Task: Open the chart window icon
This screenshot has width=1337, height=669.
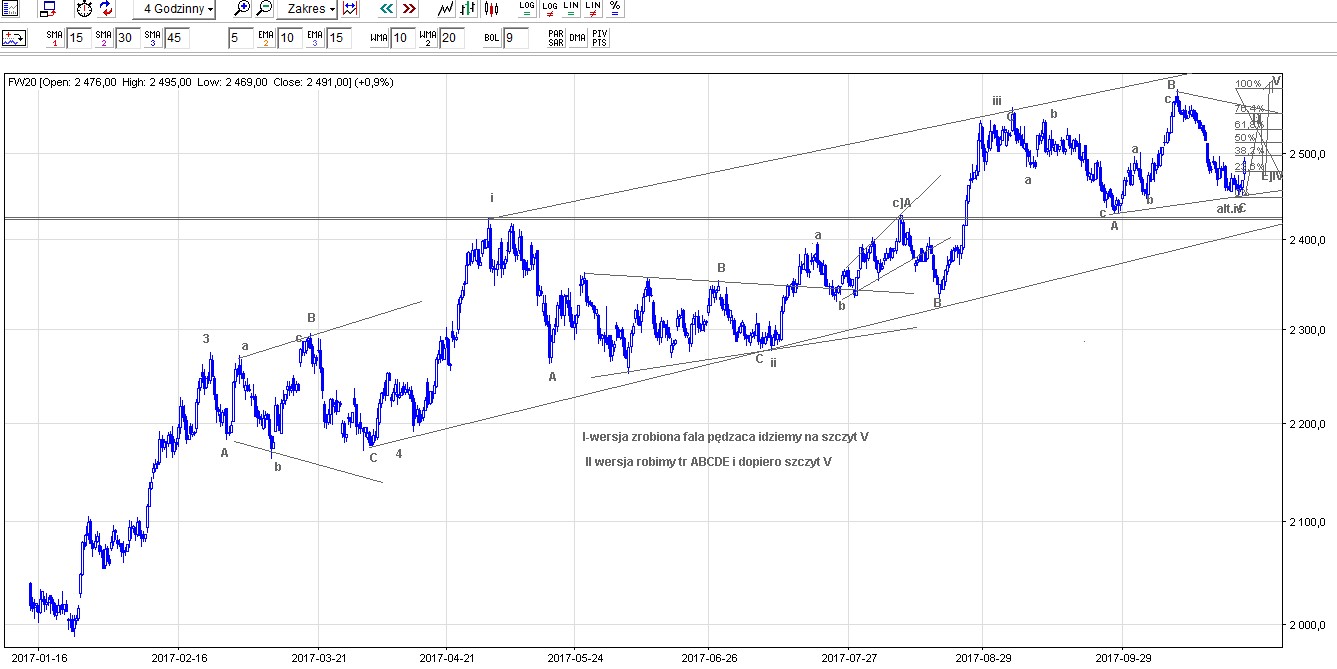Action: (12, 9)
